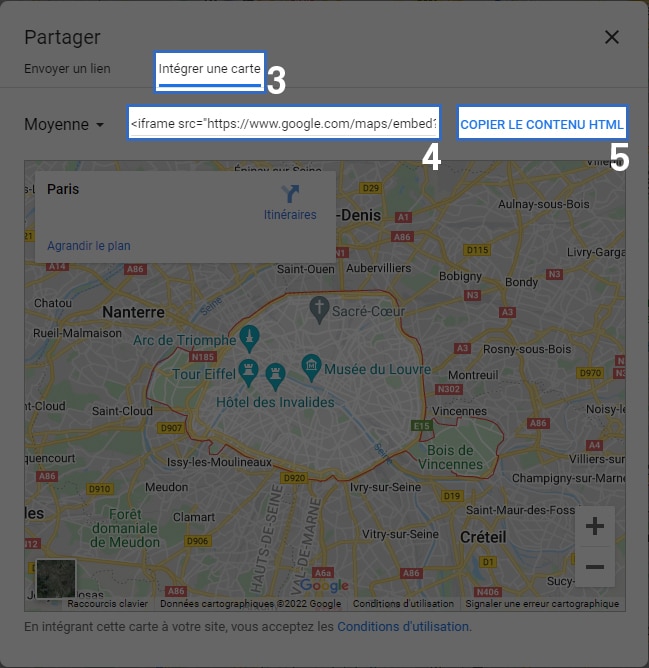Open Conditions d'utilisation link below the map
The width and height of the screenshot is (649, 668).
[x=403, y=627]
